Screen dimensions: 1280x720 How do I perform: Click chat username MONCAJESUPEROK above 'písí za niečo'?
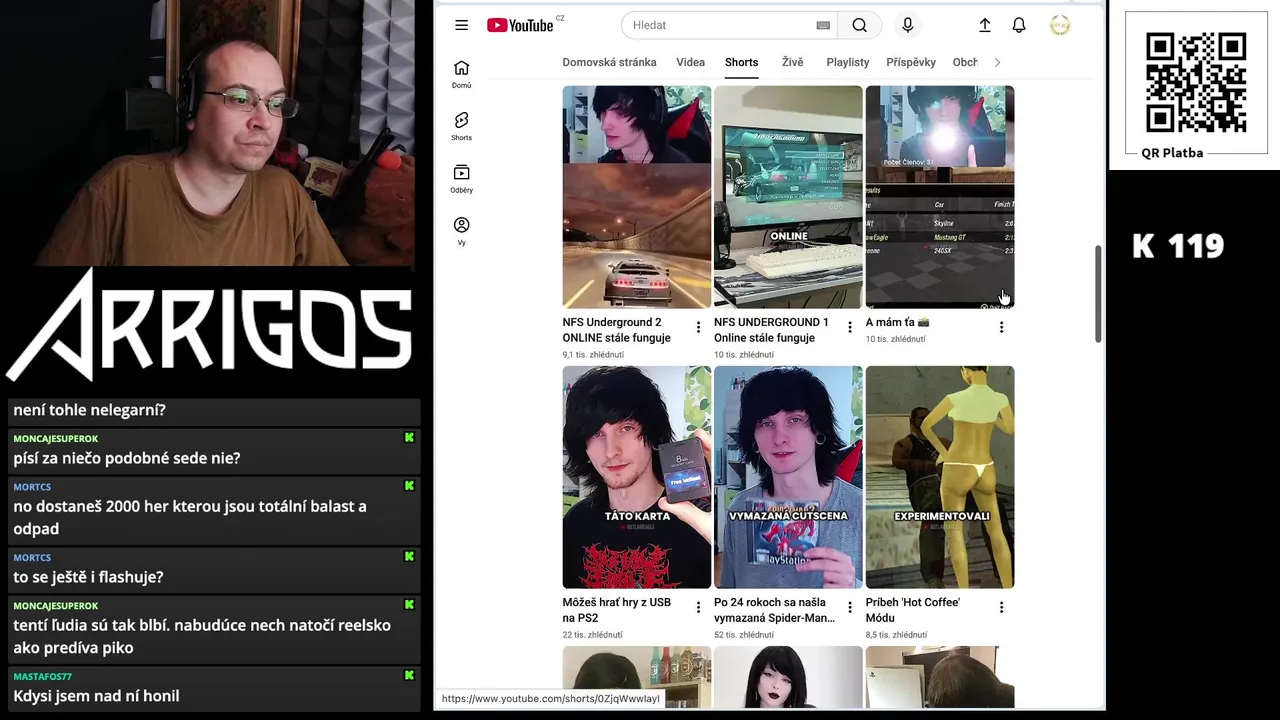click(x=55, y=439)
